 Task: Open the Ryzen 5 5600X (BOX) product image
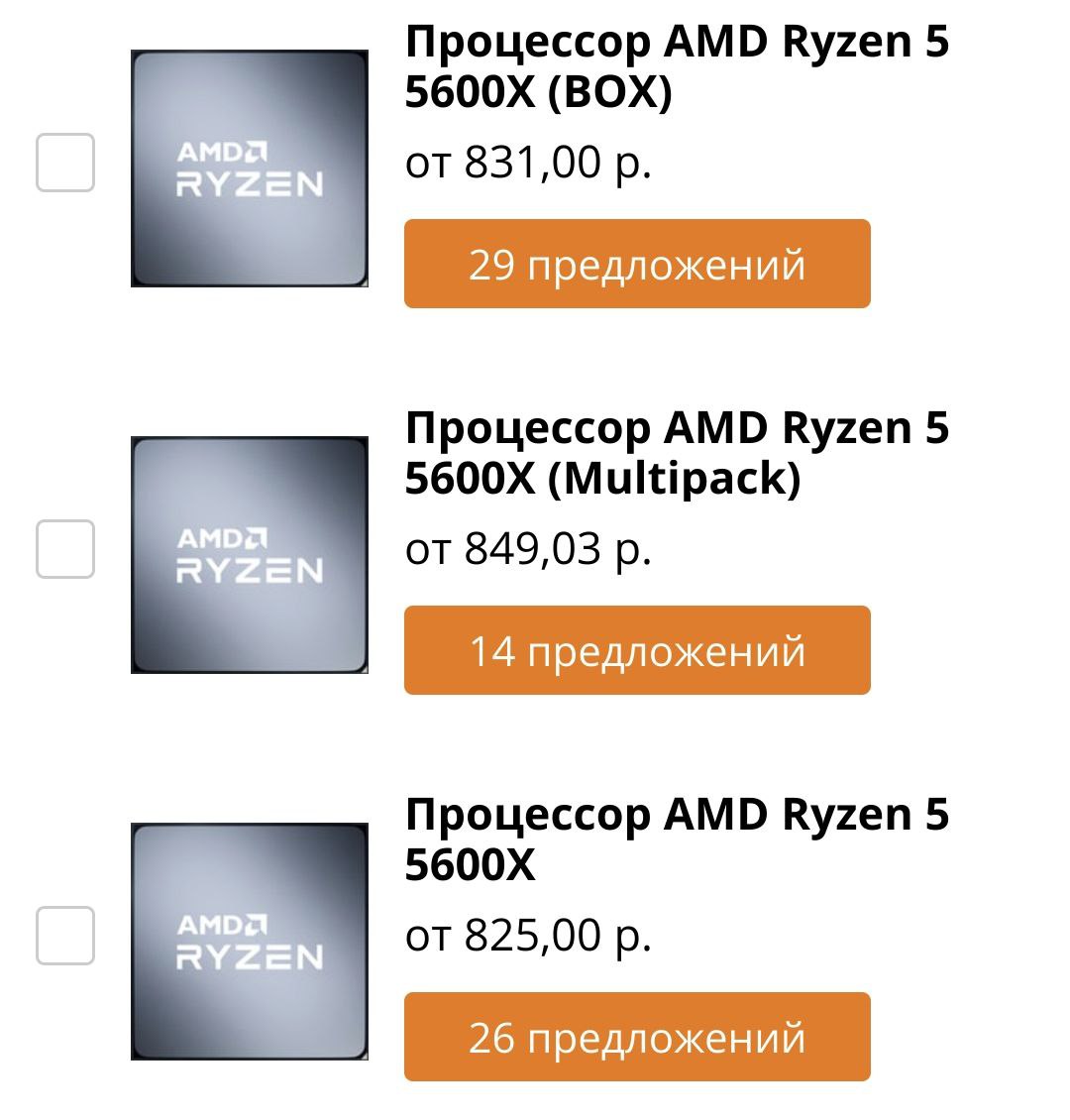pos(249,168)
